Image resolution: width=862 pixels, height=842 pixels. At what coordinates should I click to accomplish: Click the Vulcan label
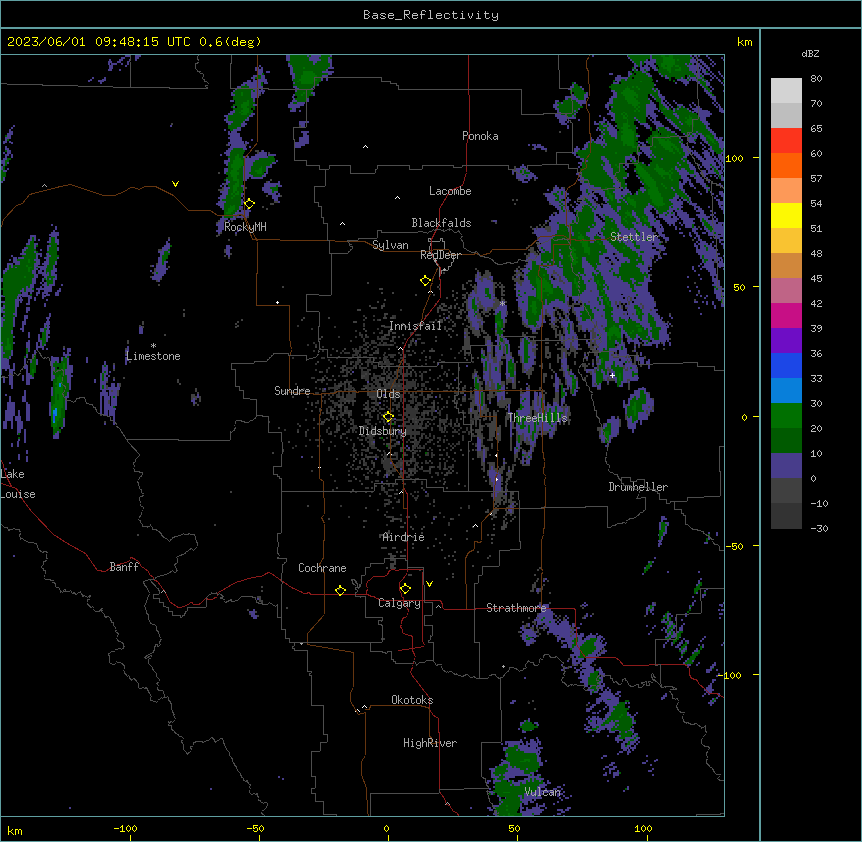tap(543, 792)
